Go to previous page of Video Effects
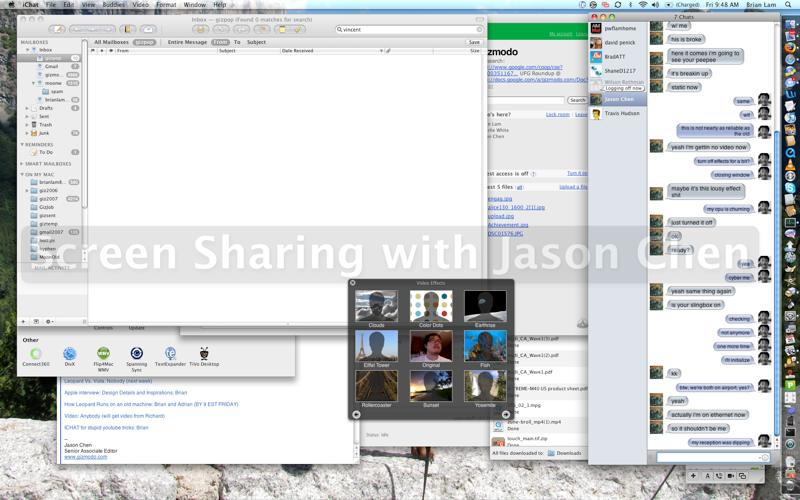The height and width of the screenshot is (500, 800). tap(356, 414)
